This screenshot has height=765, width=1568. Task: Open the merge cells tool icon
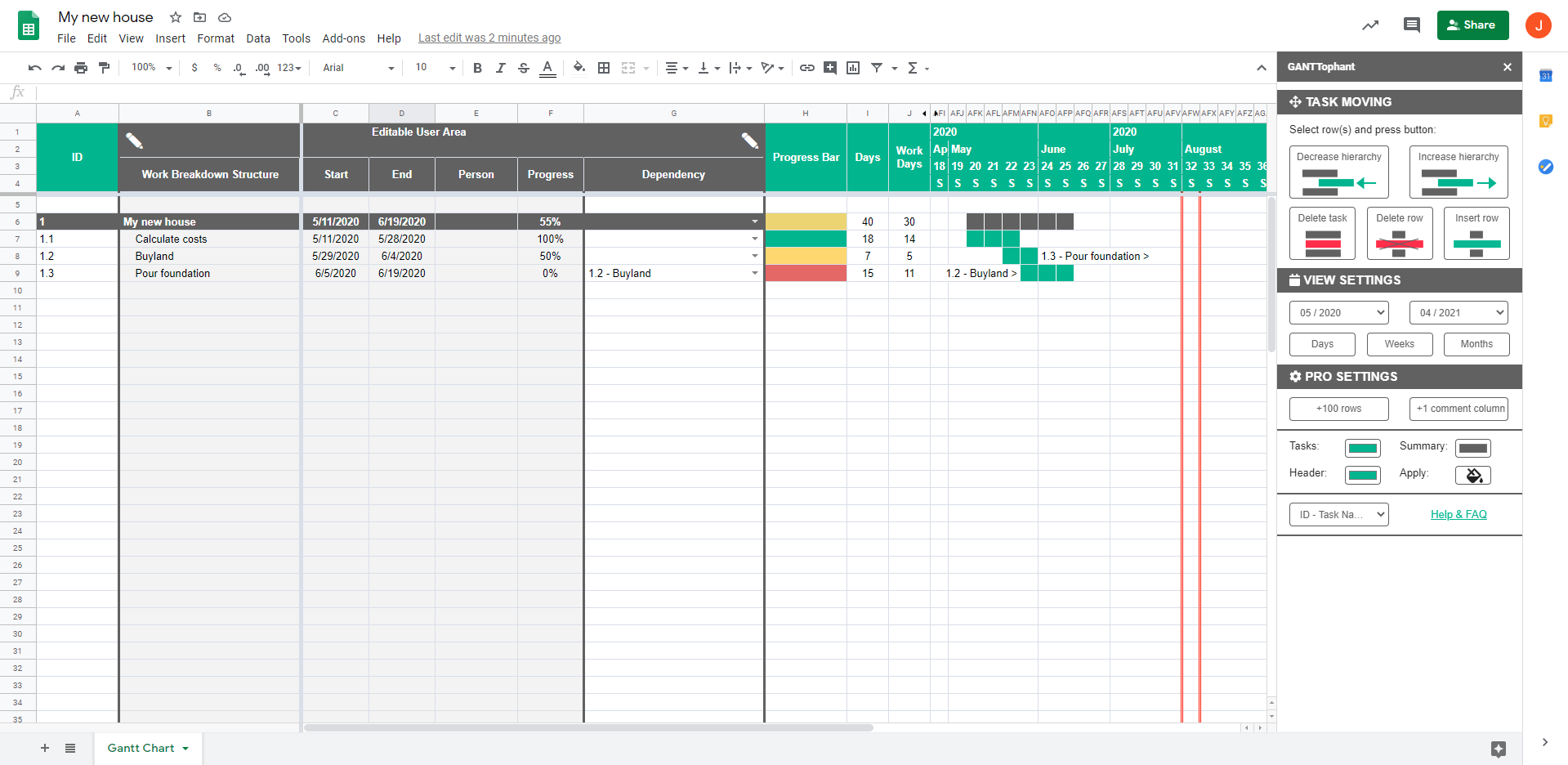coord(629,68)
